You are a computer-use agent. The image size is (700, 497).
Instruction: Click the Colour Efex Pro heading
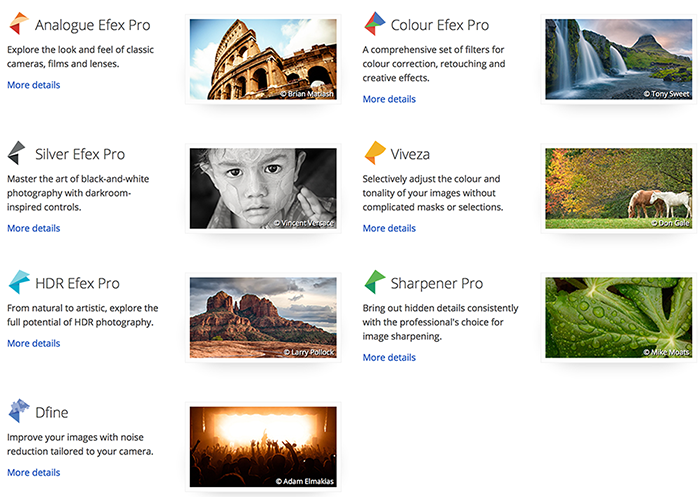click(x=440, y=25)
